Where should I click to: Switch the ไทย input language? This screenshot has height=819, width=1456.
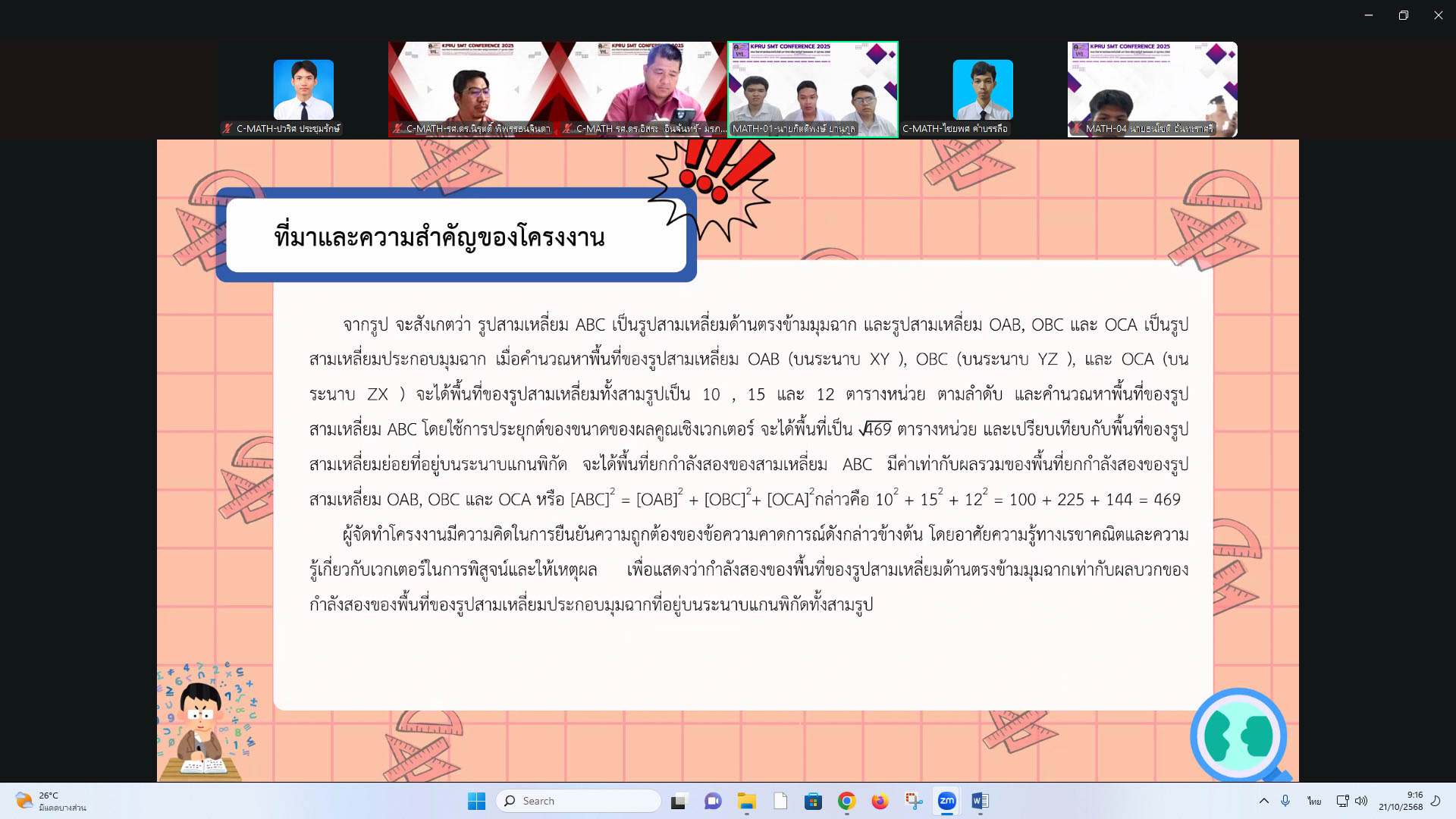pos(1314,801)
